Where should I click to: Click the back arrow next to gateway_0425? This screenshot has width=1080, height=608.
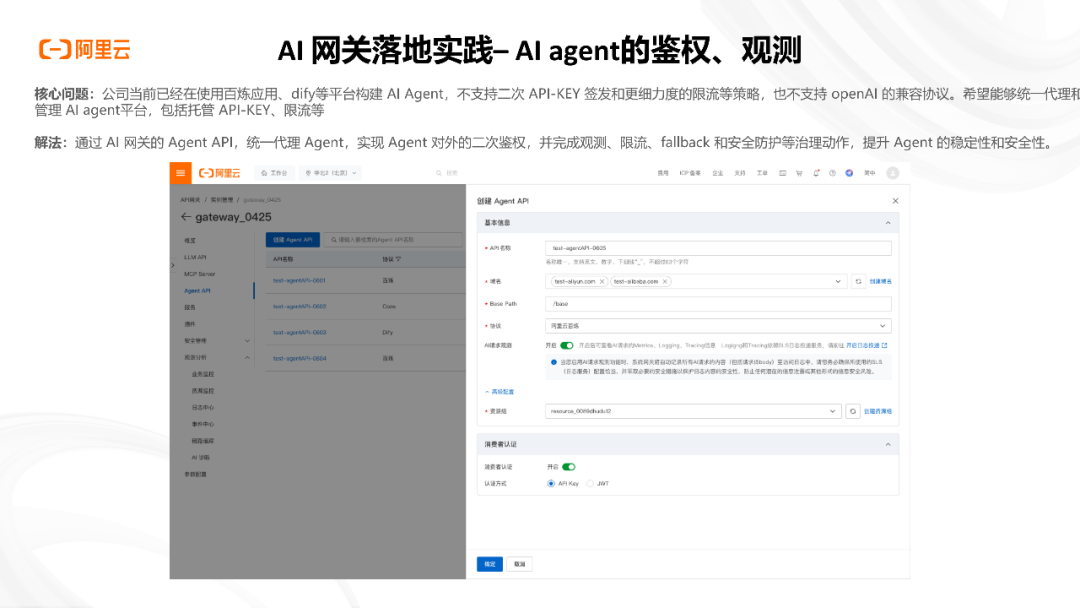[186, 215]
